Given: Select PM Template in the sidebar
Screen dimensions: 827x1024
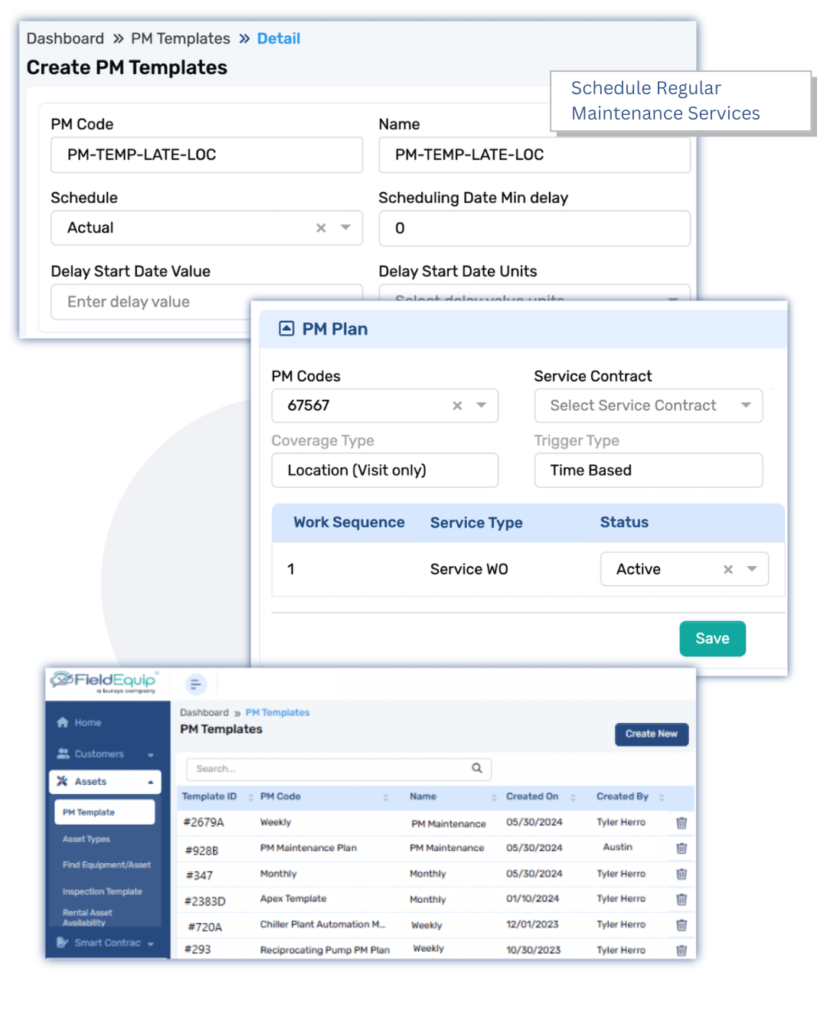Looking at the screenshot, I should [105, 812].
